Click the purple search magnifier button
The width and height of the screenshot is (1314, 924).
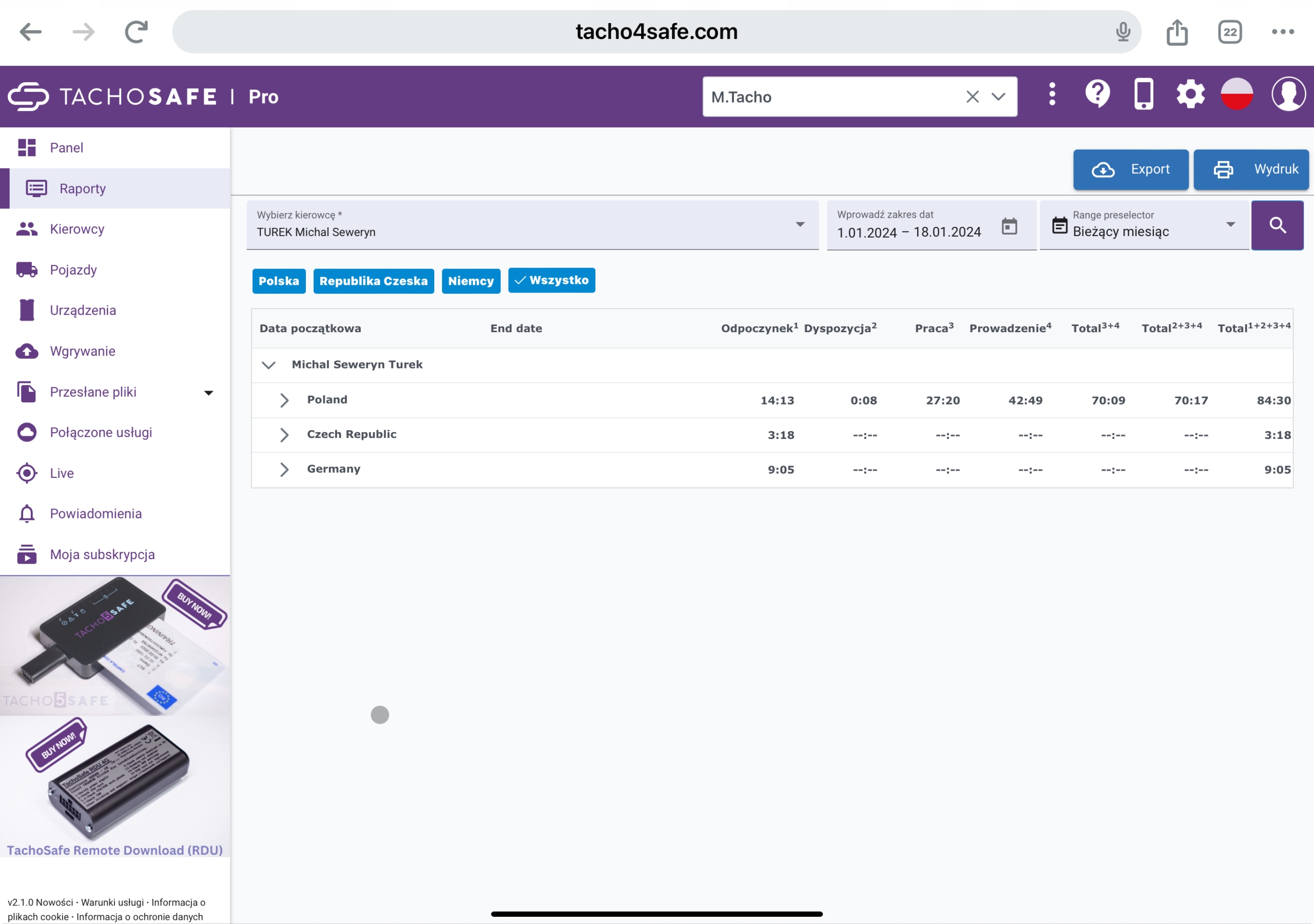1277,225
